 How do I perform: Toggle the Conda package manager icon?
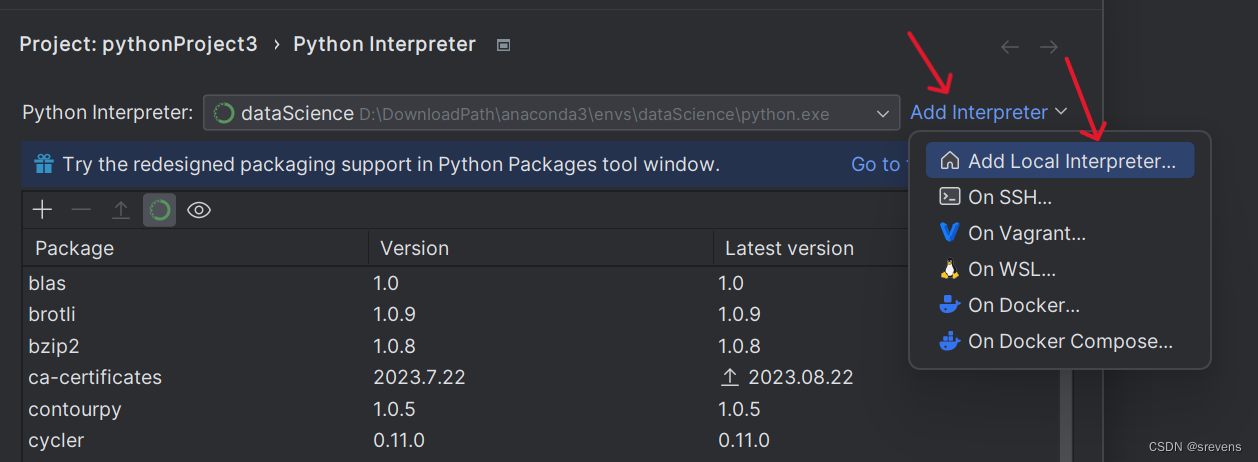(x=159, y=210)
